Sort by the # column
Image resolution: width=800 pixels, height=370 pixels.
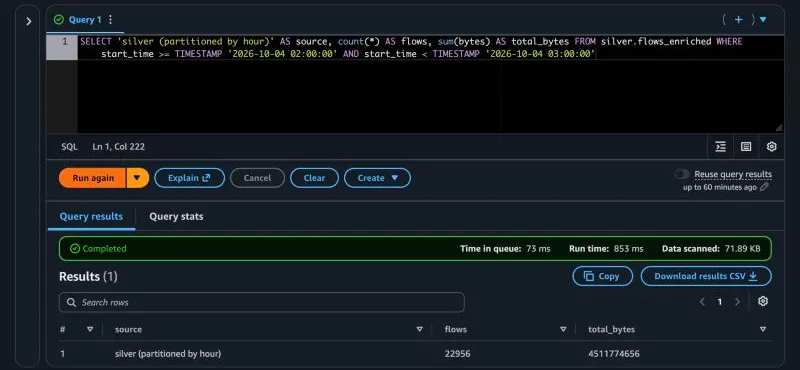click(x=90, y=329)
